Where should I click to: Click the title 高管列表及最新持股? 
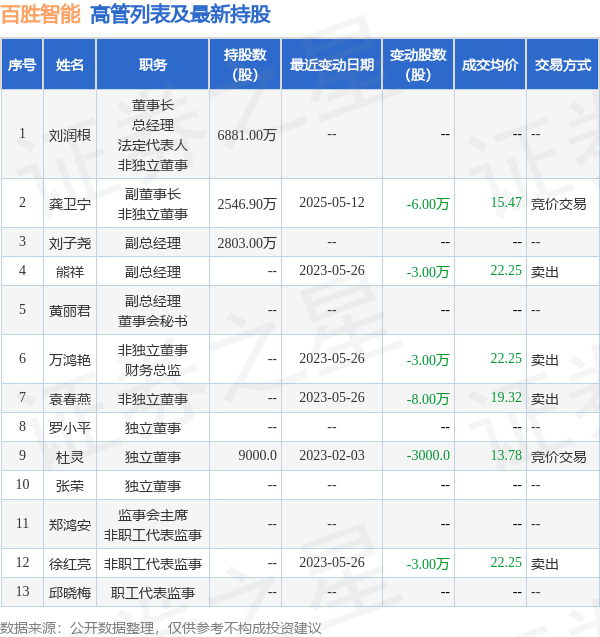[x=180, y=15]
